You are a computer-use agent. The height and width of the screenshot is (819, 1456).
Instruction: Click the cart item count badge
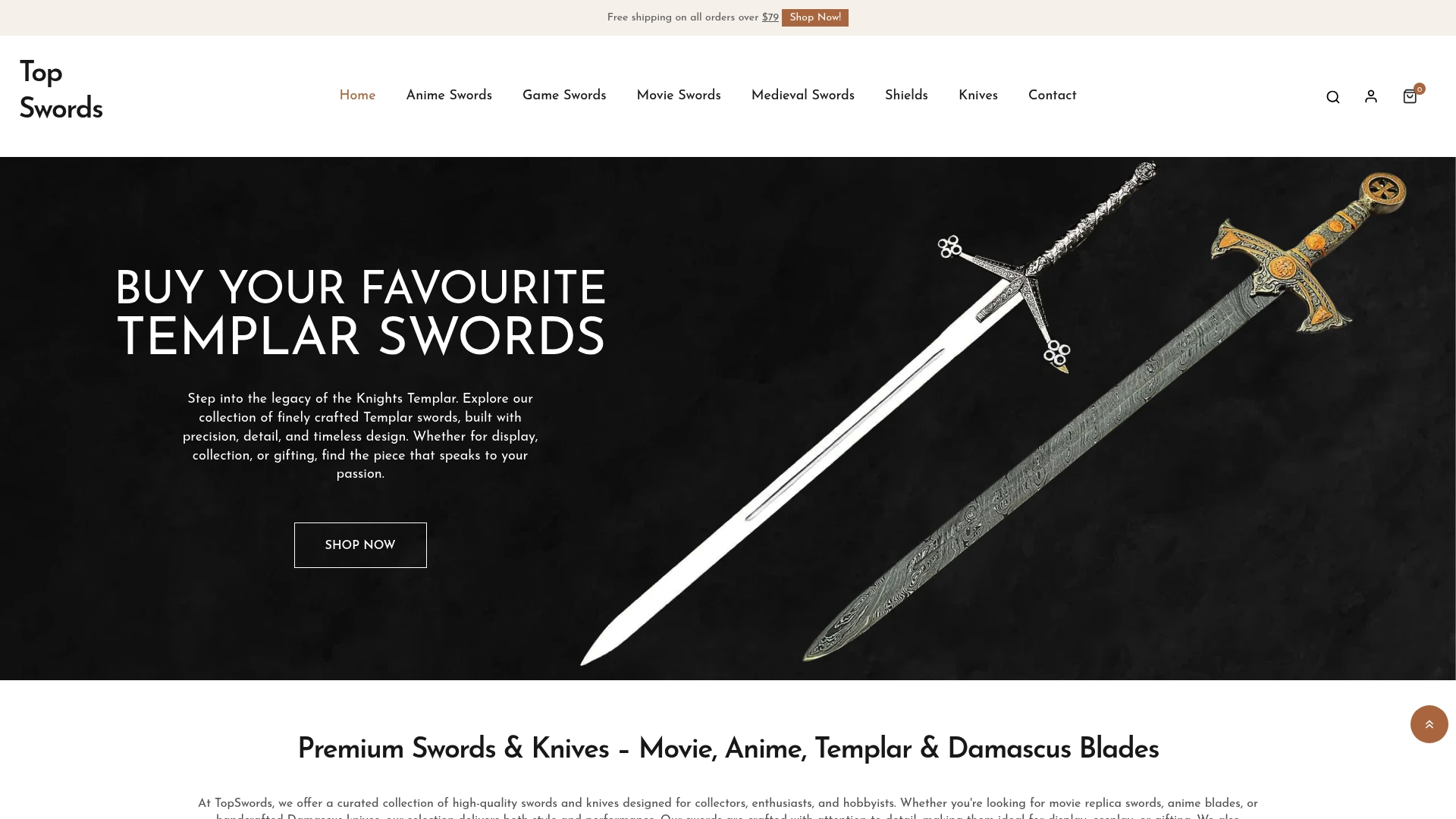[1420, 89]
